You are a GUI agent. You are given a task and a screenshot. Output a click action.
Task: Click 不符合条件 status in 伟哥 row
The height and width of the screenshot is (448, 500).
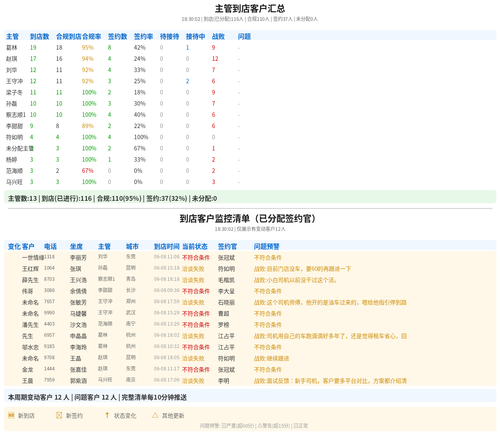(x=196, y=291)
